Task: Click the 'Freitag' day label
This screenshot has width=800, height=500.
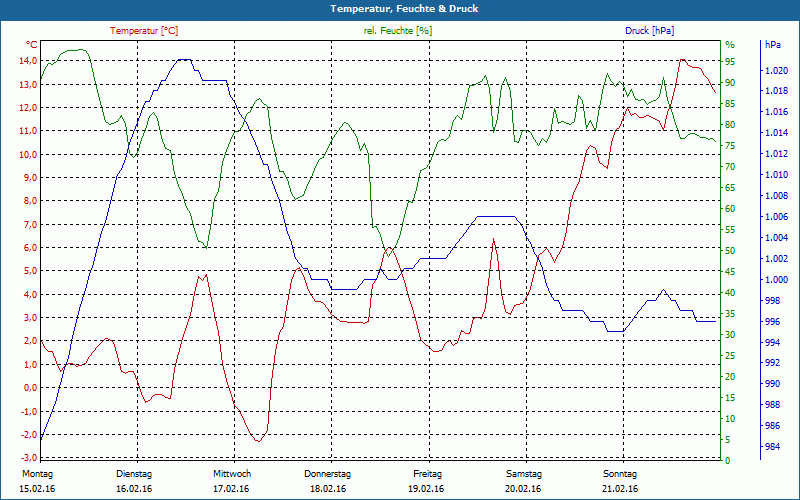Action: (428, 474)
